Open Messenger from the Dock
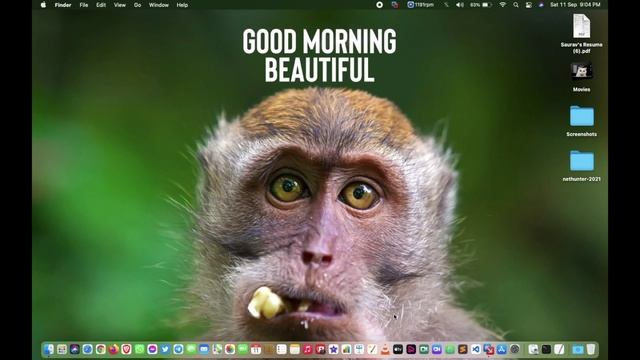The image size is (640, 360). coord(152,349)
